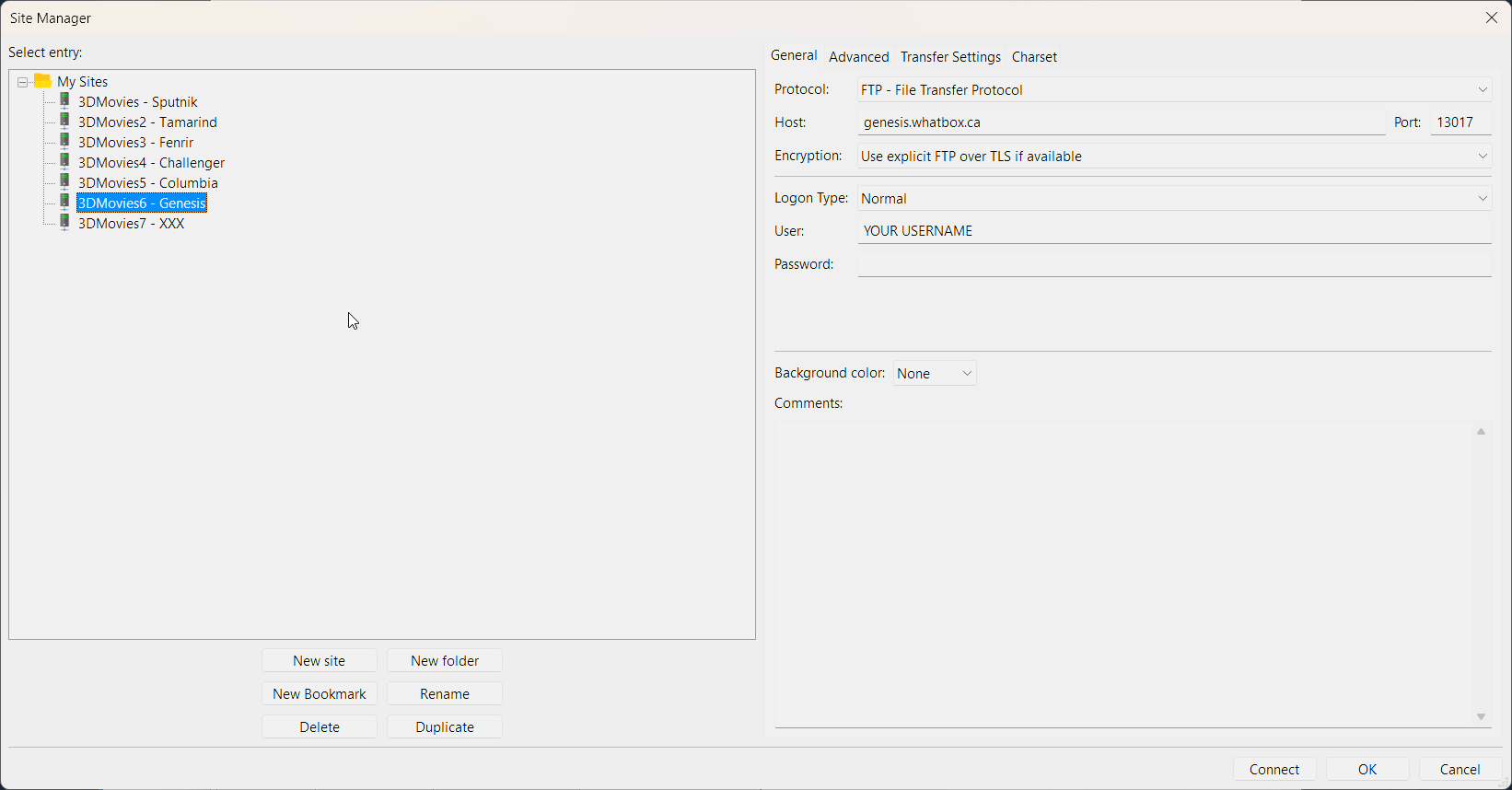Click server icon beside 3DMovies - Sputnik
Image resolution: width=1512 pixels, height=790 pixels.
64,101
